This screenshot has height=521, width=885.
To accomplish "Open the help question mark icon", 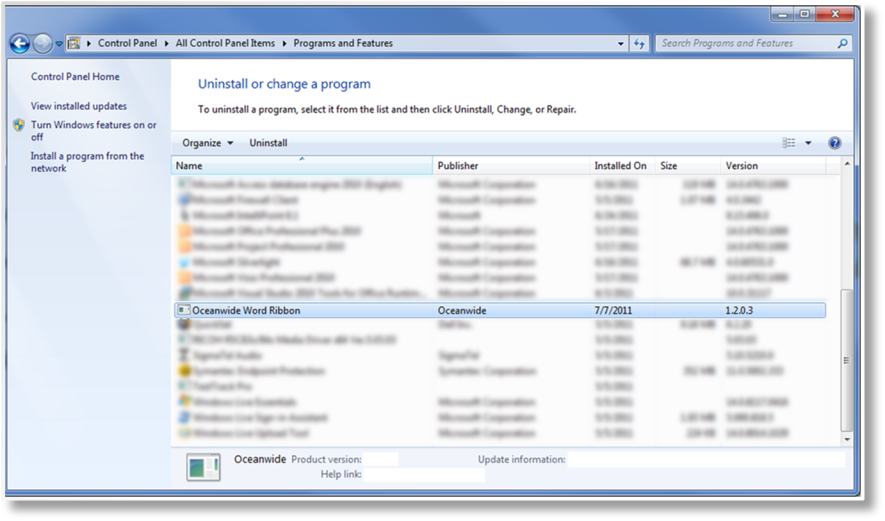I will pos(834,143).
